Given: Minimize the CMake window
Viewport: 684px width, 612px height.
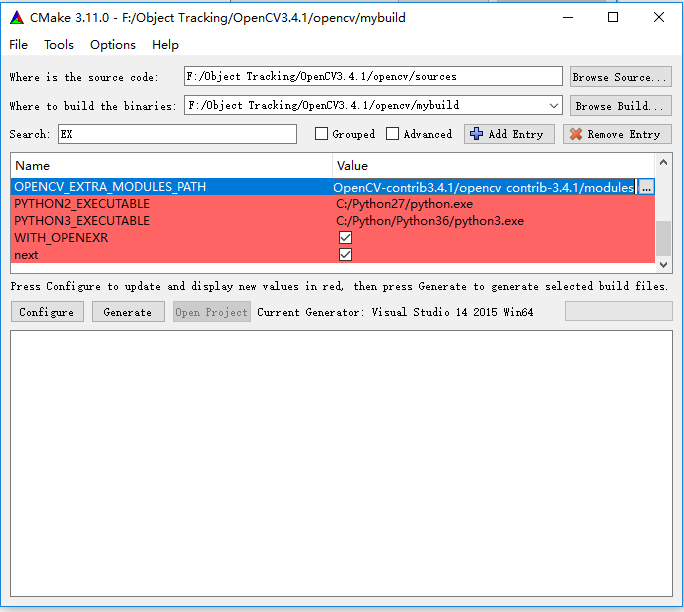Looking at the screenshot, I should point(568,18).
